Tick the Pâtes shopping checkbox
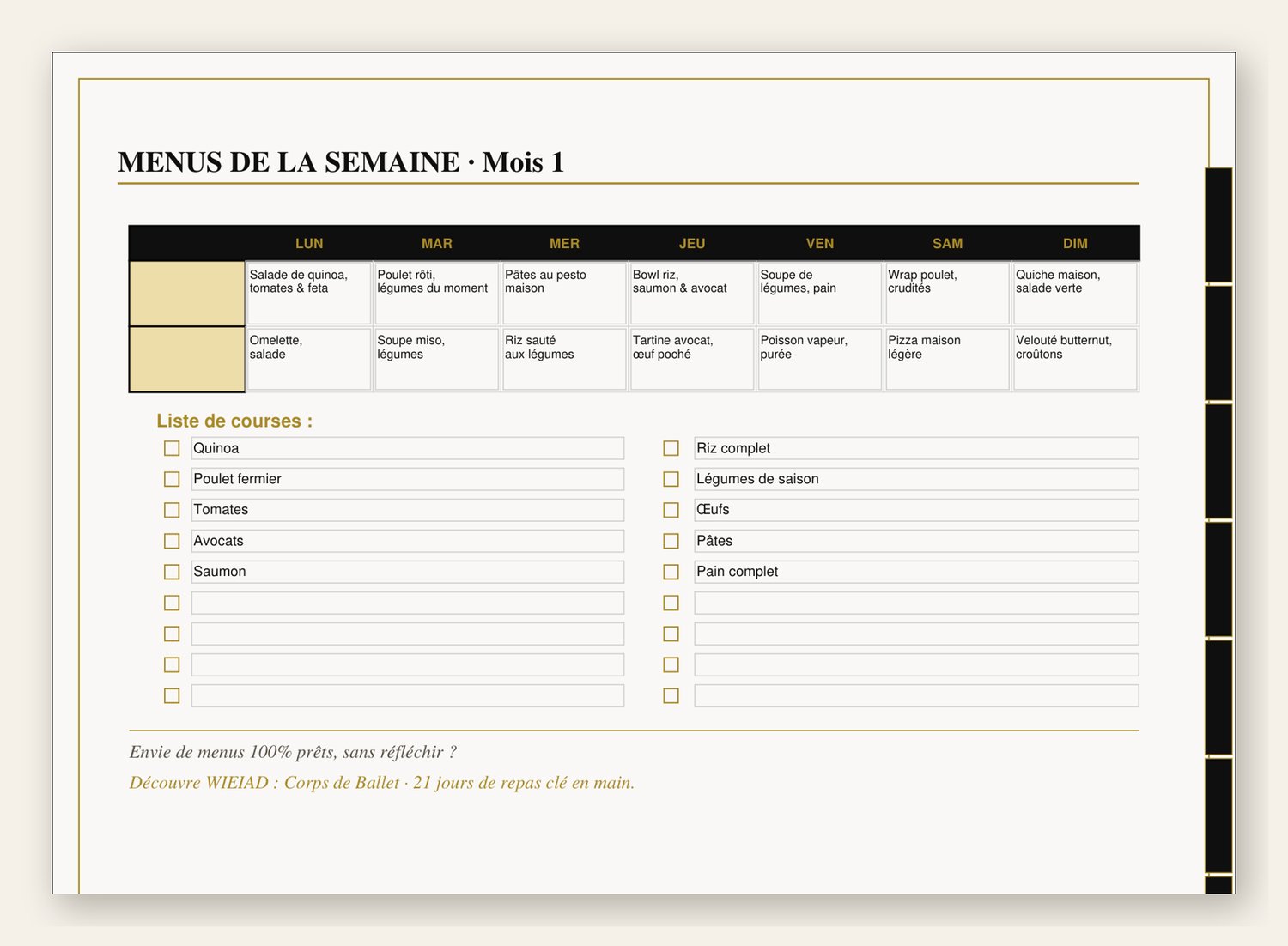 (x=671, y=541)
